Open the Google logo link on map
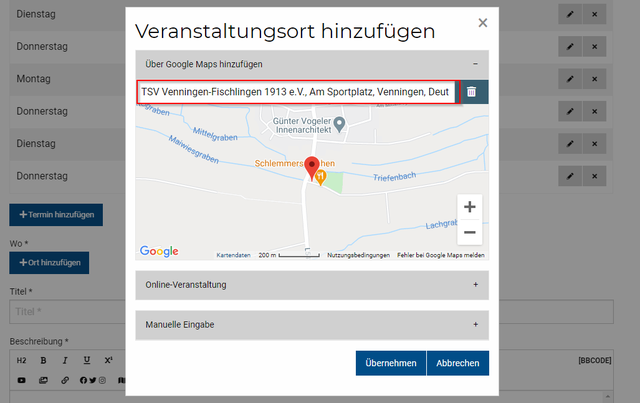Viewport: 640px width, 403px height. (x=159, y=251)
